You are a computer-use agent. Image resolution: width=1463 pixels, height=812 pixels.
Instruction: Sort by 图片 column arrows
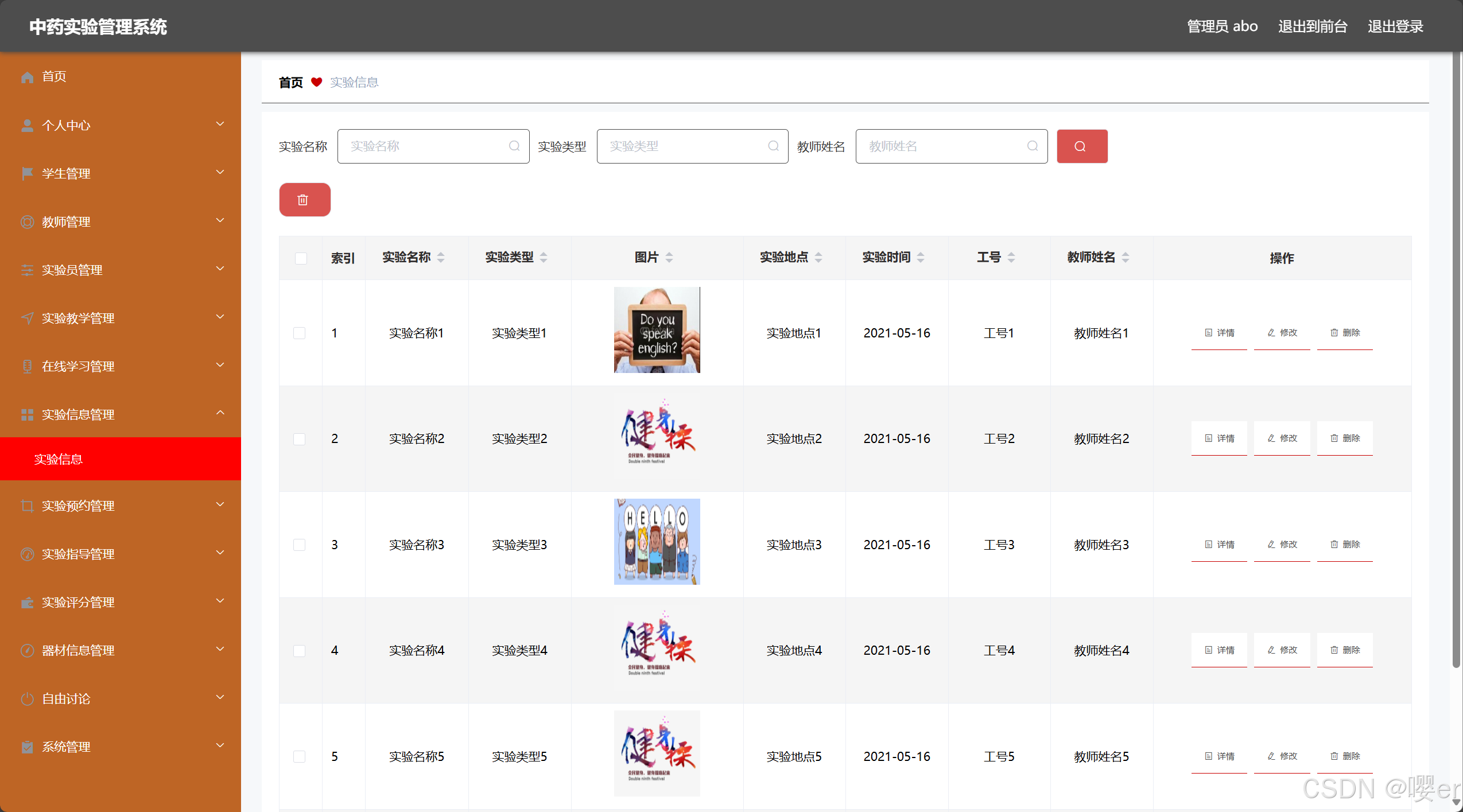(x=669, y=258)
